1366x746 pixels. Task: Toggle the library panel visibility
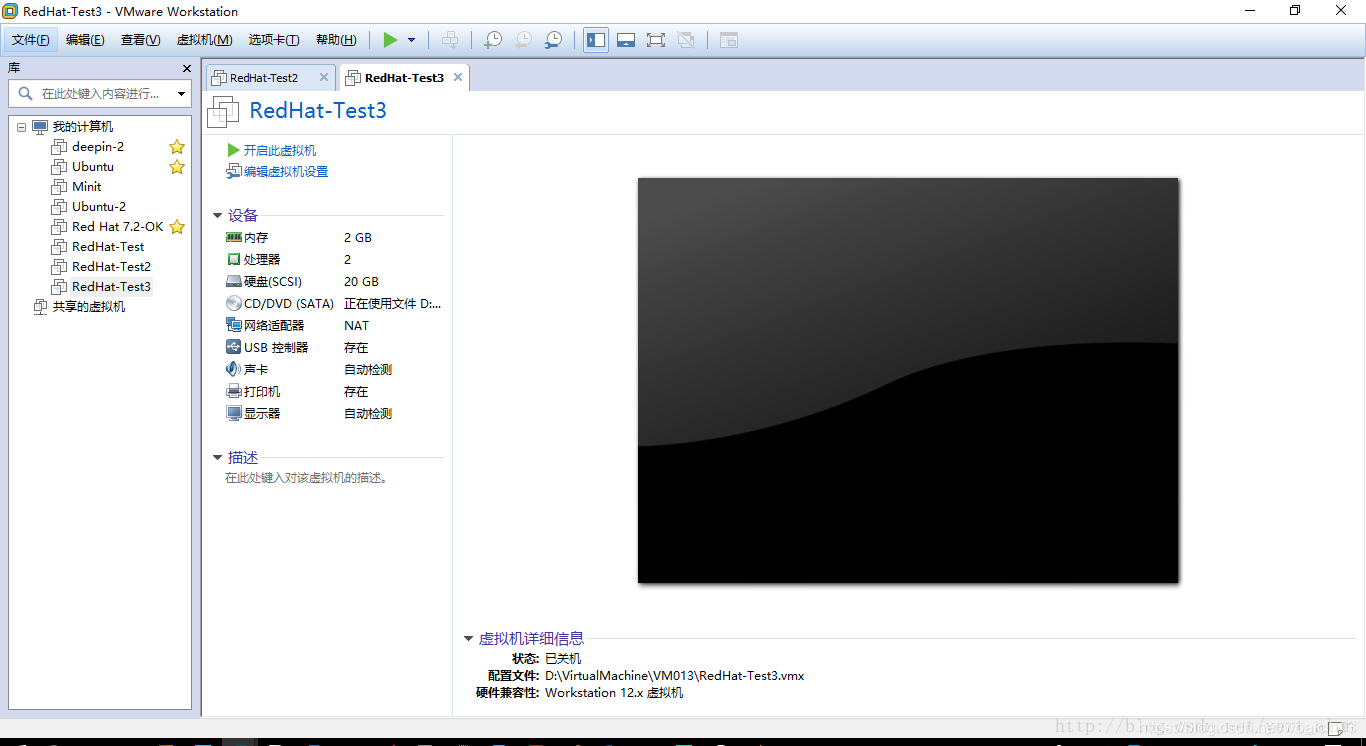tap(595, 40)
